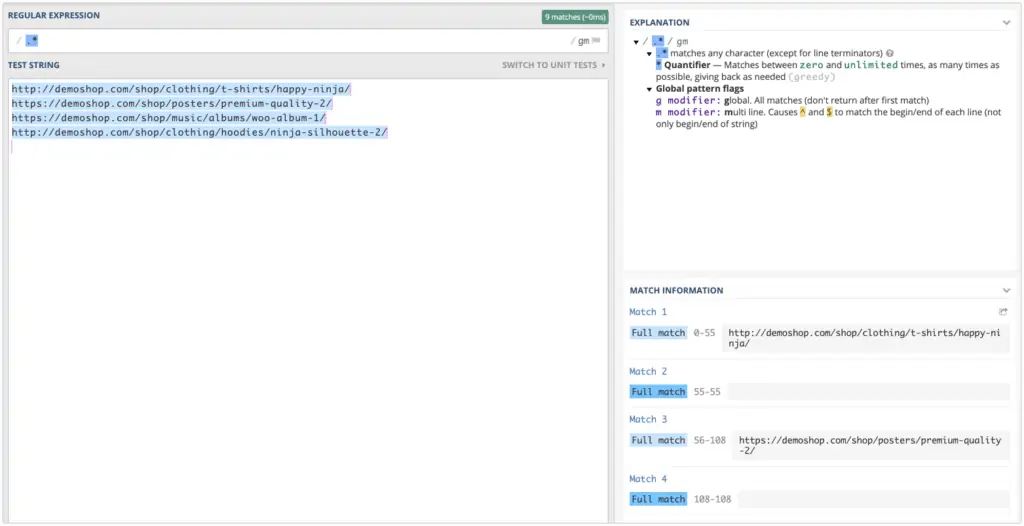Click the 'Match 2' heading

(648, 372)
